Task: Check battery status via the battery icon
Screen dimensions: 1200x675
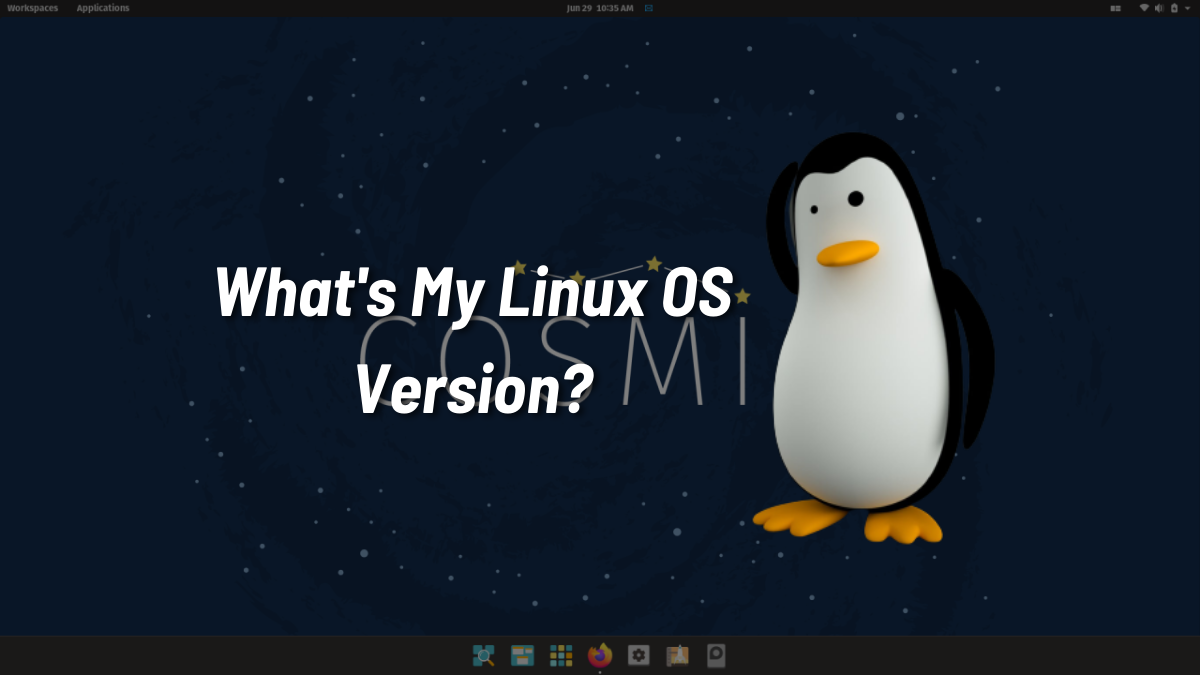Action: pos(1172,8)
